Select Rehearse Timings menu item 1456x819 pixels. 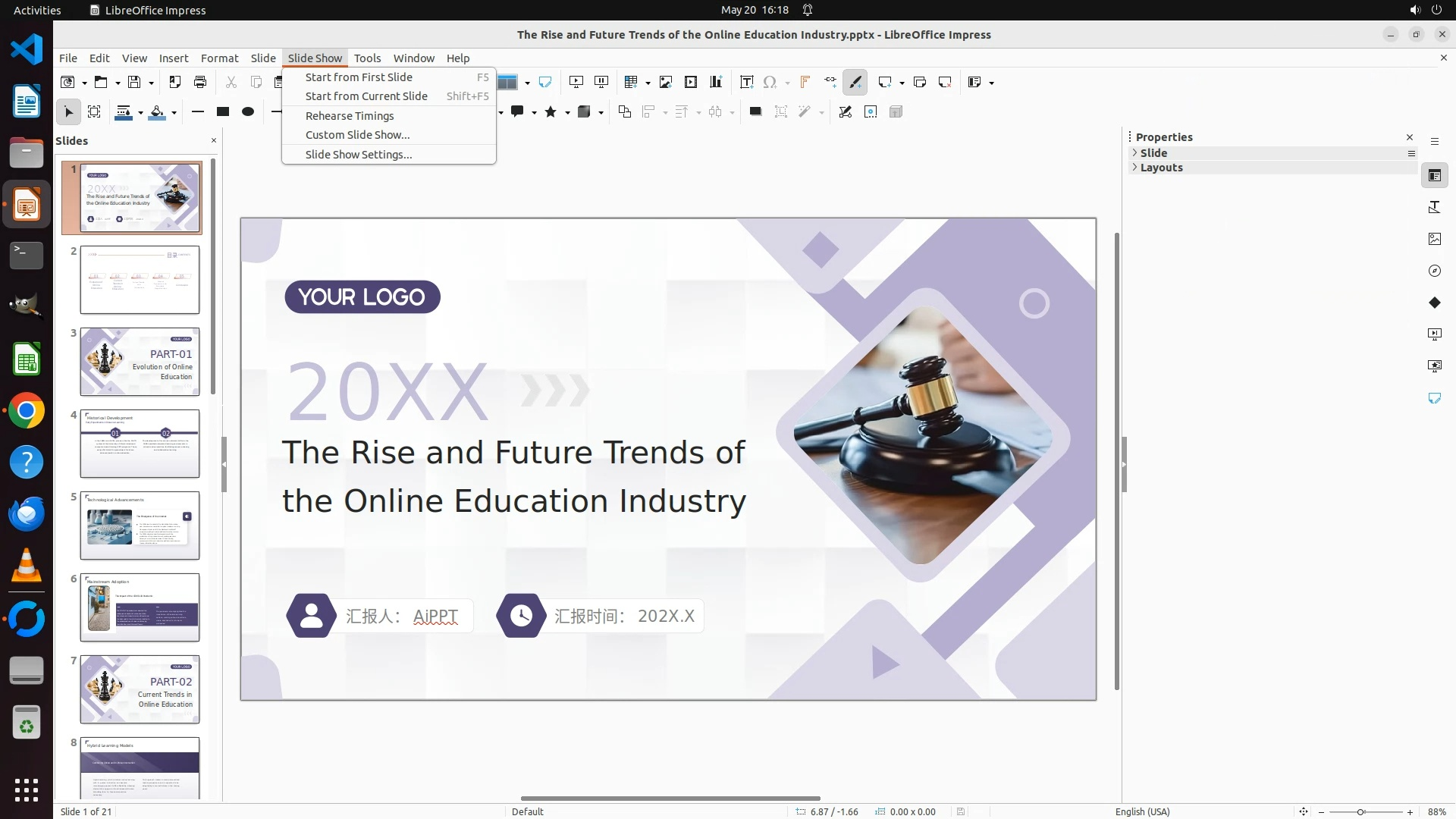pyautogui.click(x=350, y=116)
